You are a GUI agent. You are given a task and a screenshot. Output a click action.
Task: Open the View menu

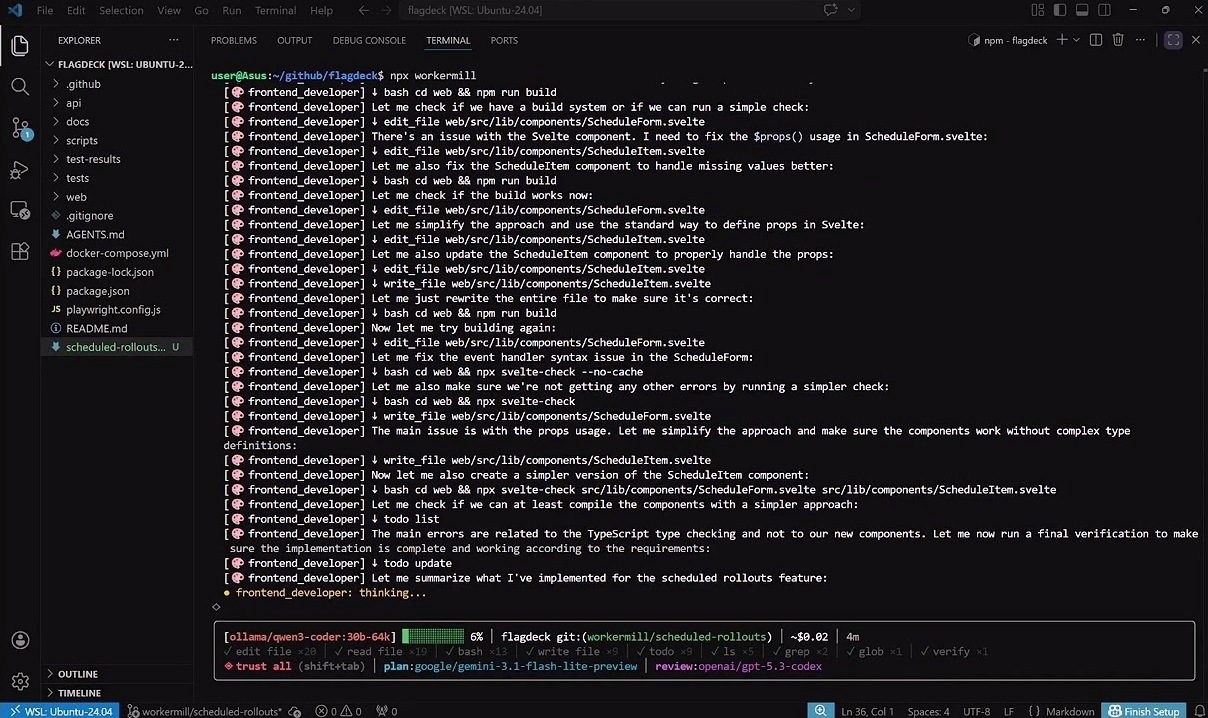tap(169, 10)
